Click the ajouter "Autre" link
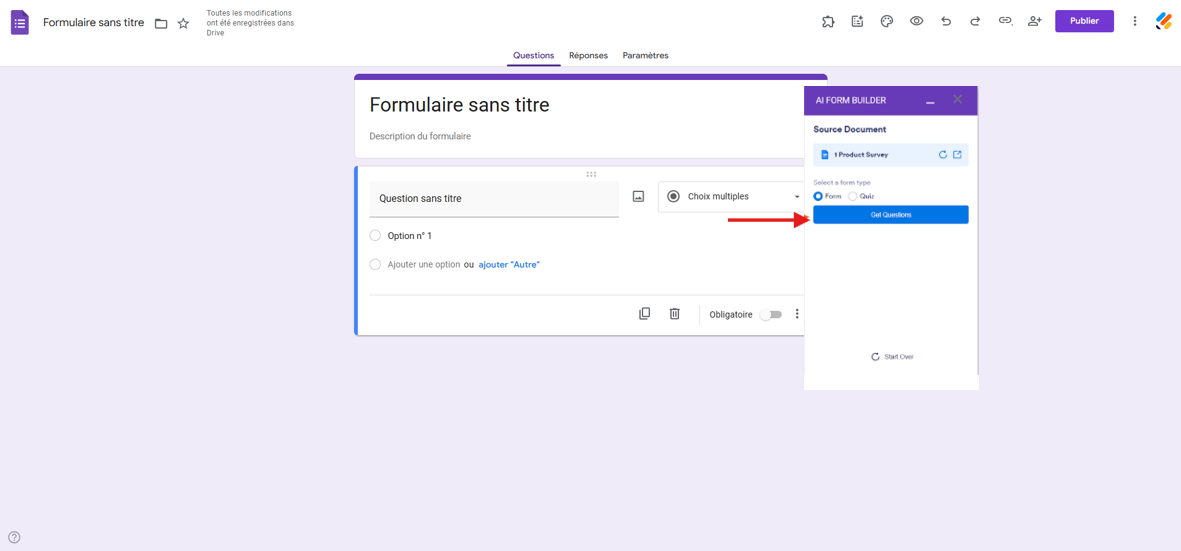1181x551 pixels. click(509, 265)
